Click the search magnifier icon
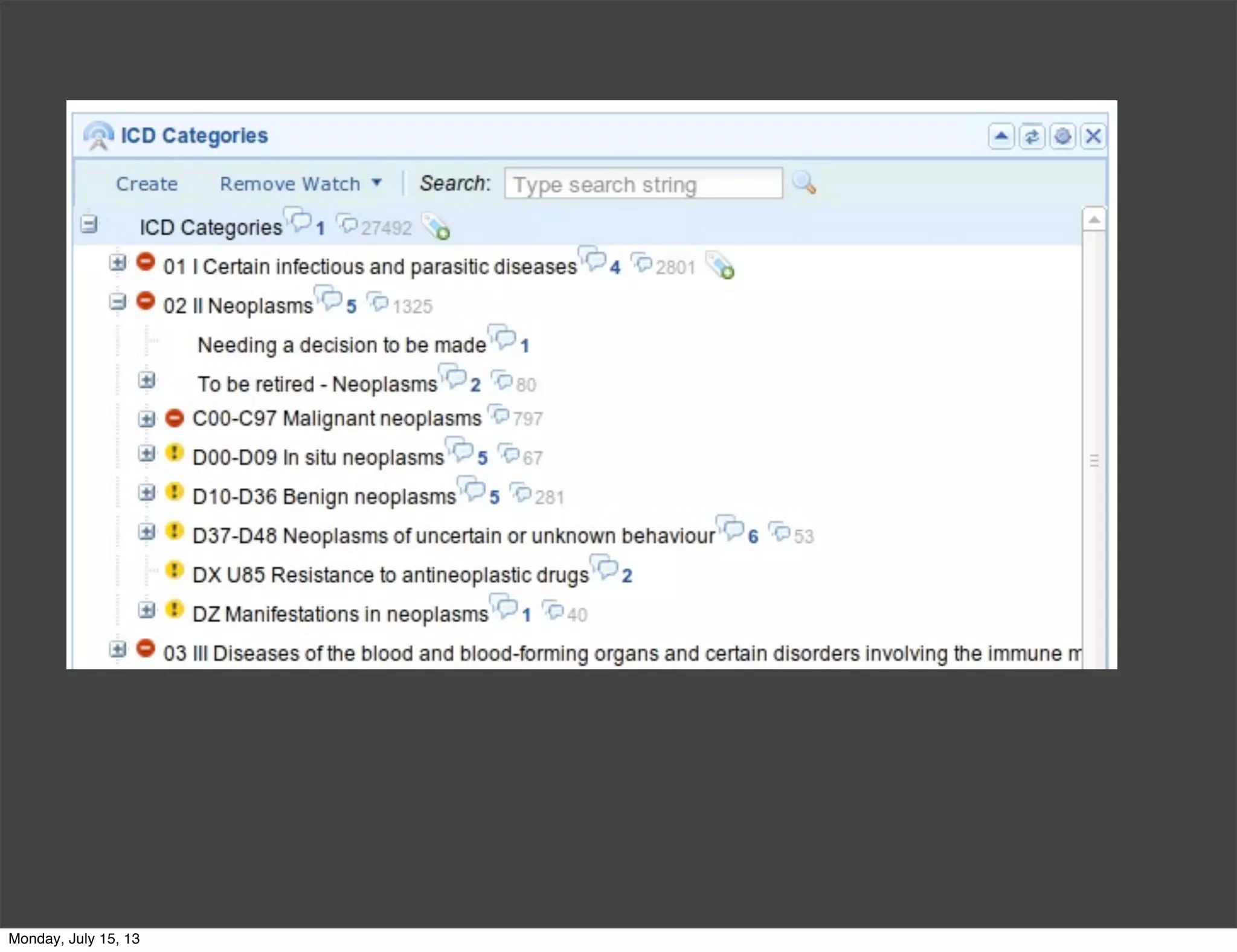The height and width of the screenshot is (952, 1237). click(804, 182)
